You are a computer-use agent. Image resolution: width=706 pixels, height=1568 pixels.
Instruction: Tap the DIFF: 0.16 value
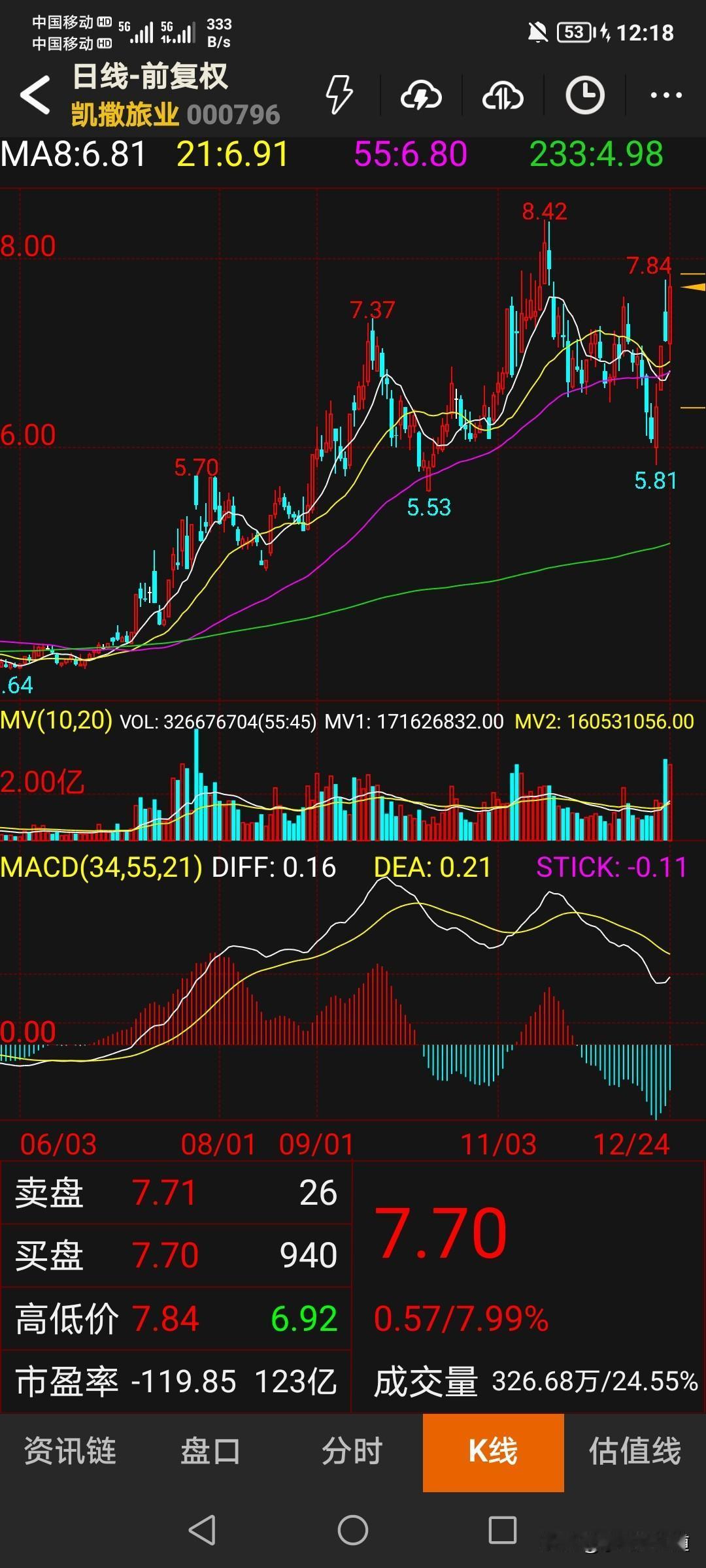[x=274, y=868]
